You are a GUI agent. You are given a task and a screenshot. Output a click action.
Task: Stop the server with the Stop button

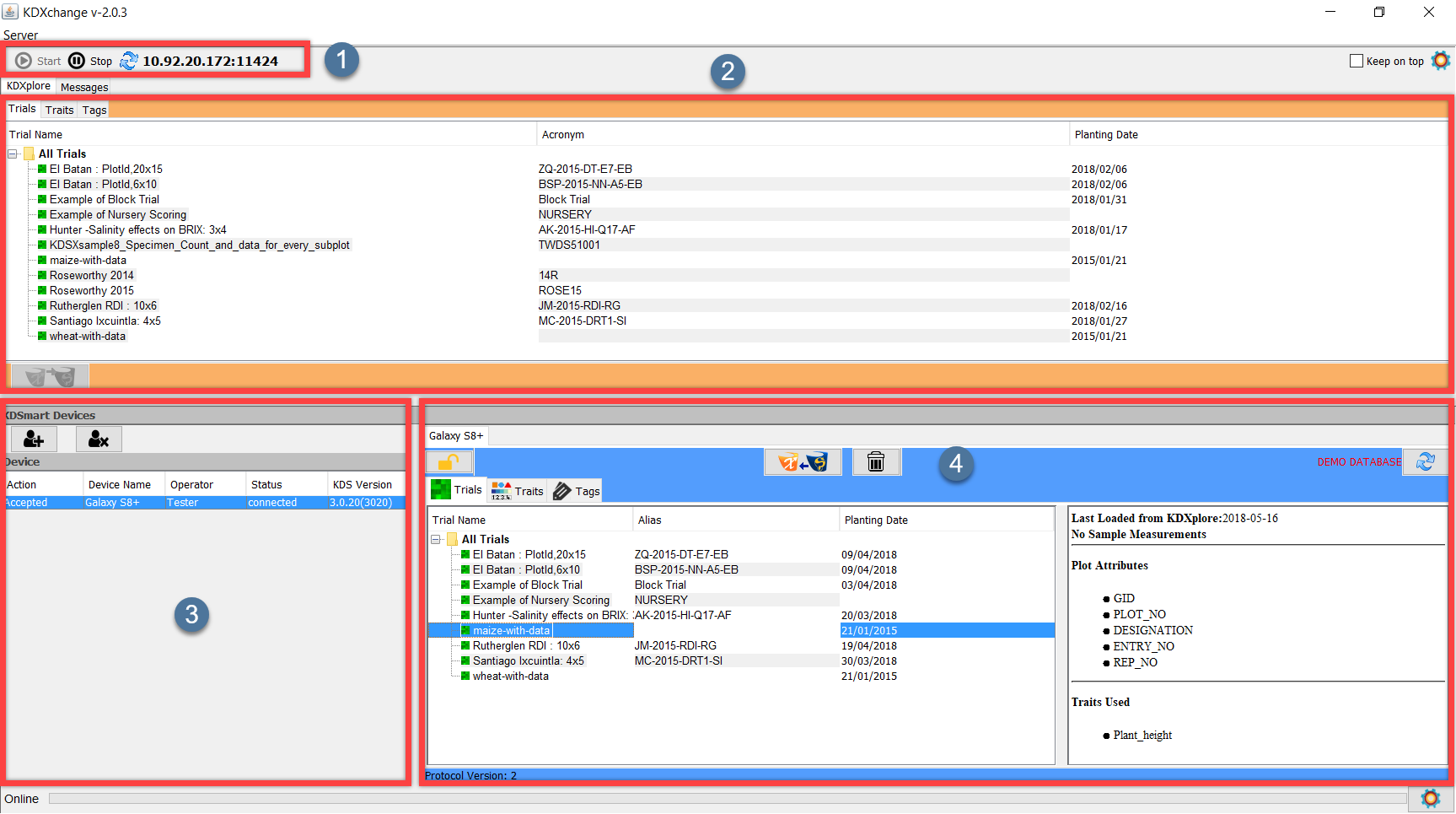[90, 61]
